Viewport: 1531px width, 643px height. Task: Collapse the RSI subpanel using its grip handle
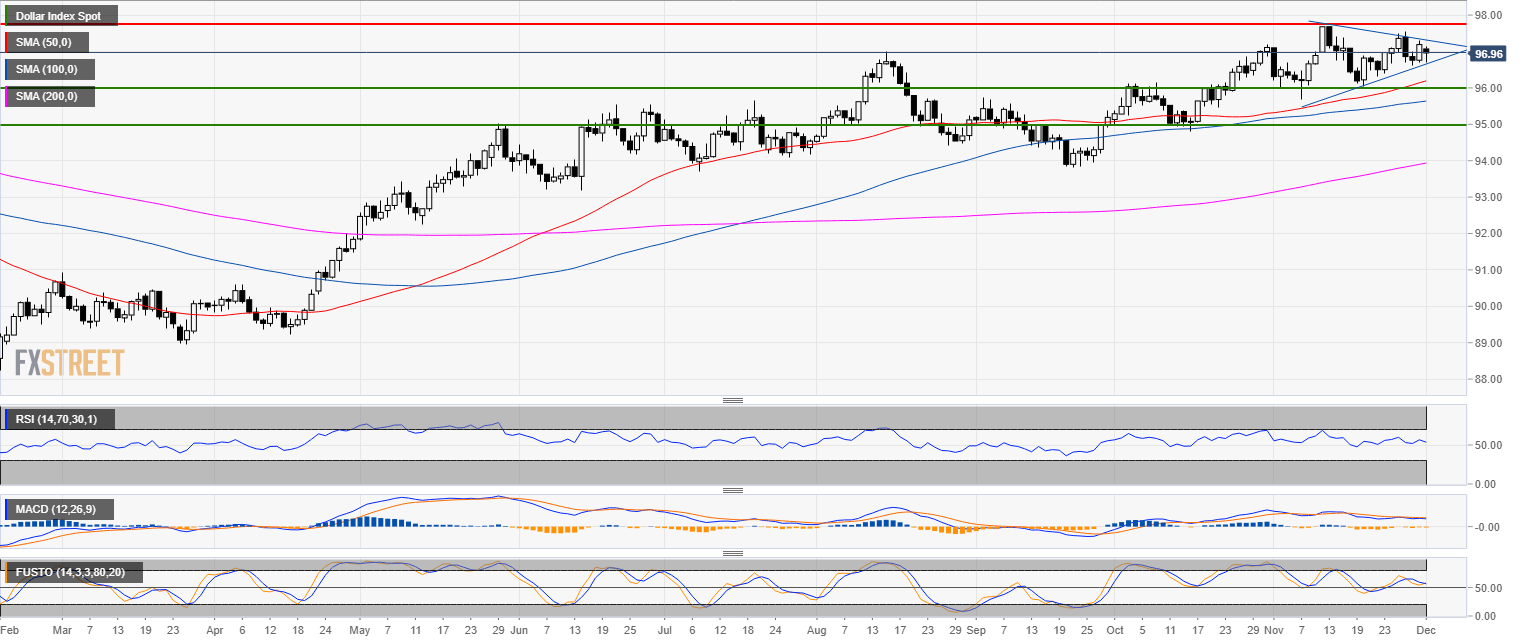[x=735, y=399]
